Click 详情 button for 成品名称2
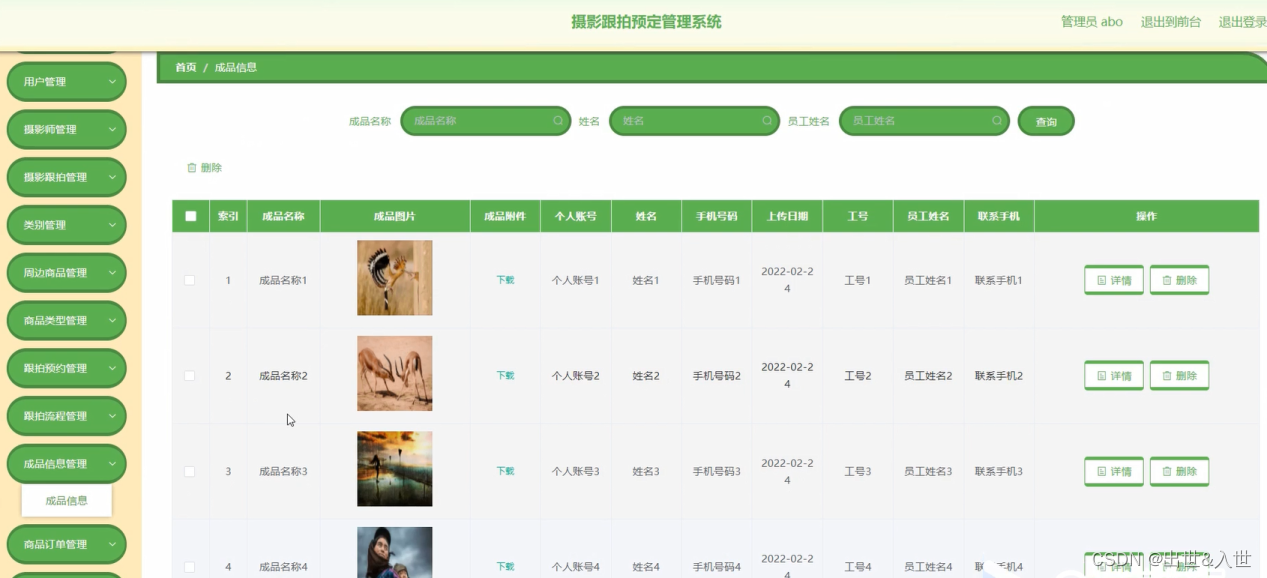The height and width of the screenshot is (578, 1267). point(1114,376)
